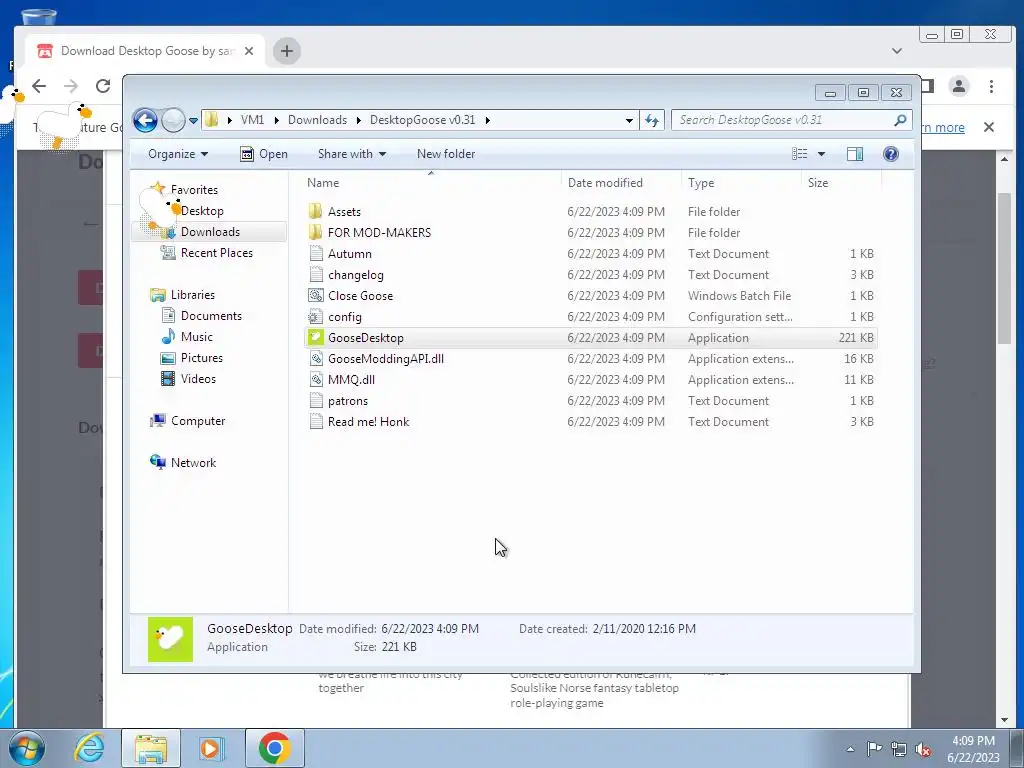Open Chrome tab search chevron

tap(897, 51)
